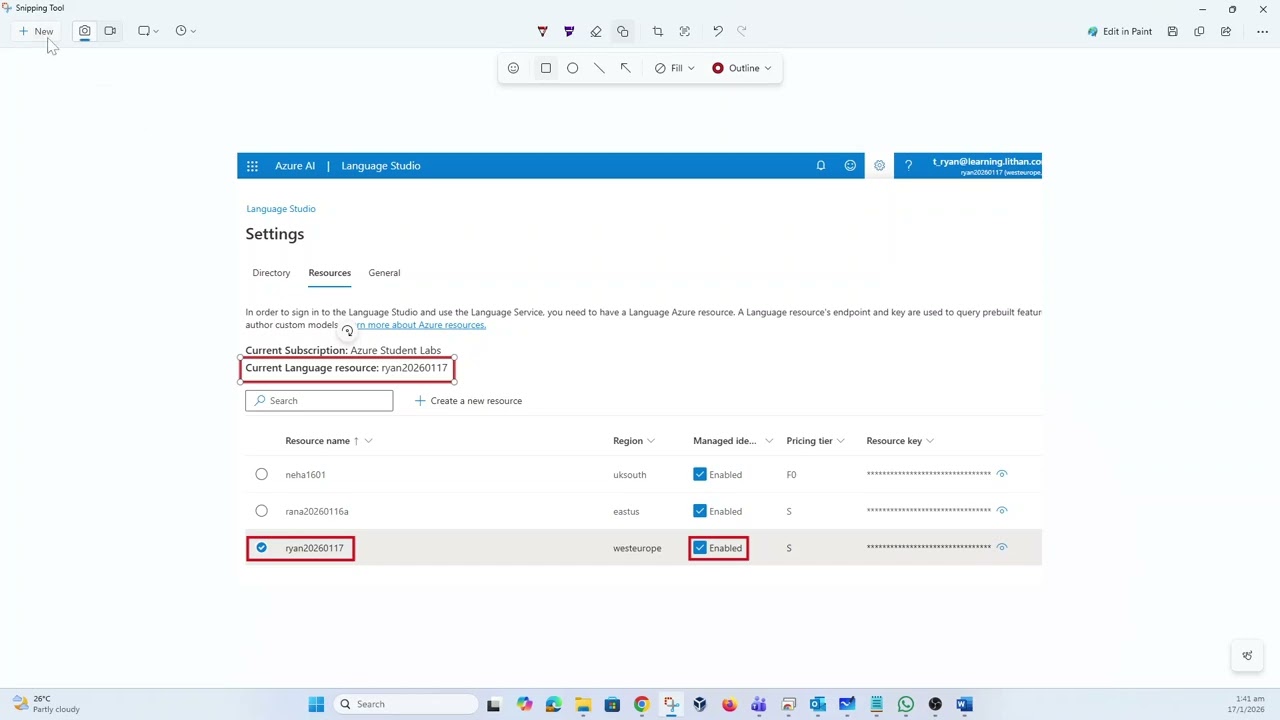This screenshot has height=720, width=1280.
Task: Open the See more options menu
Action: (1262, 31)
